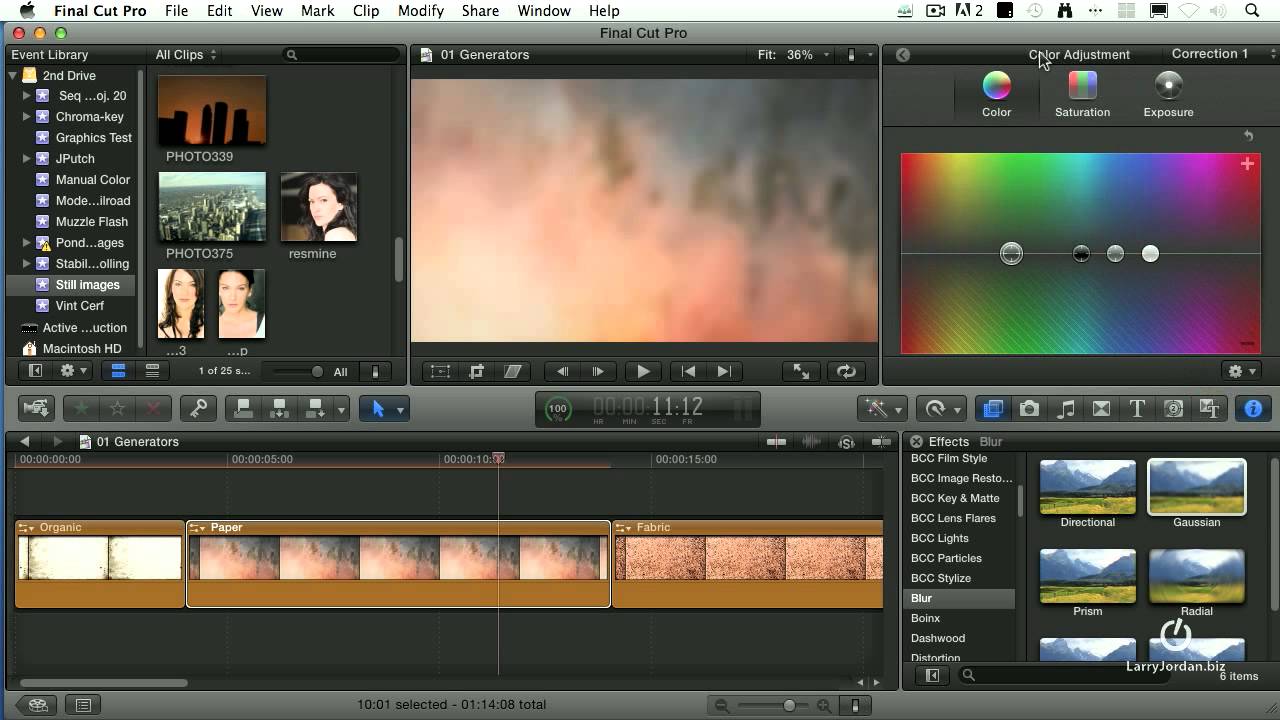Enable the Crop tool in viewer
The height and width of the screenshot is (720, 1280).
[477, 371]
